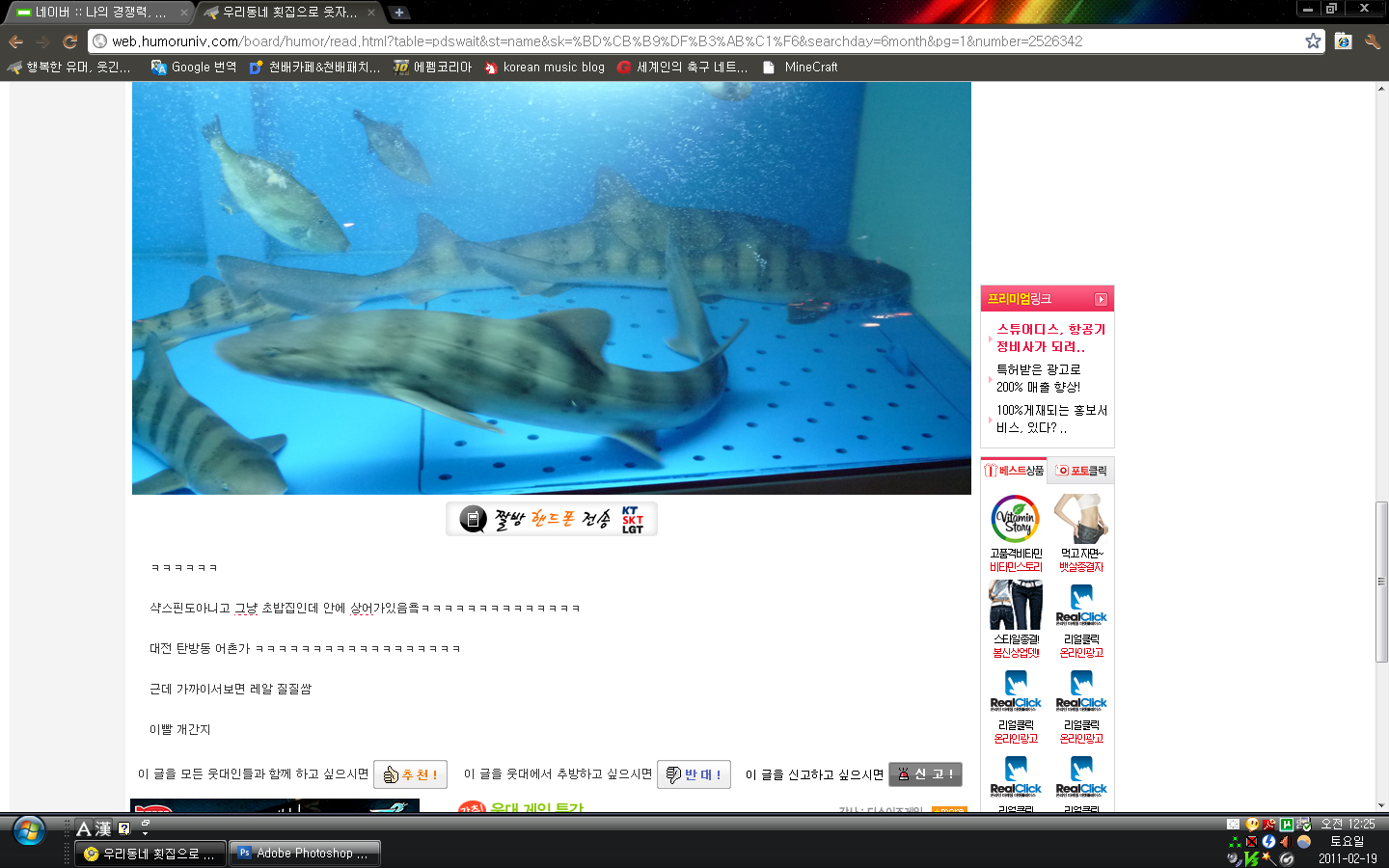Open the Adobe Photoshop taskbar button
Image resolution: width=1389 pixels, height=868 pixels.
(305, 854)
